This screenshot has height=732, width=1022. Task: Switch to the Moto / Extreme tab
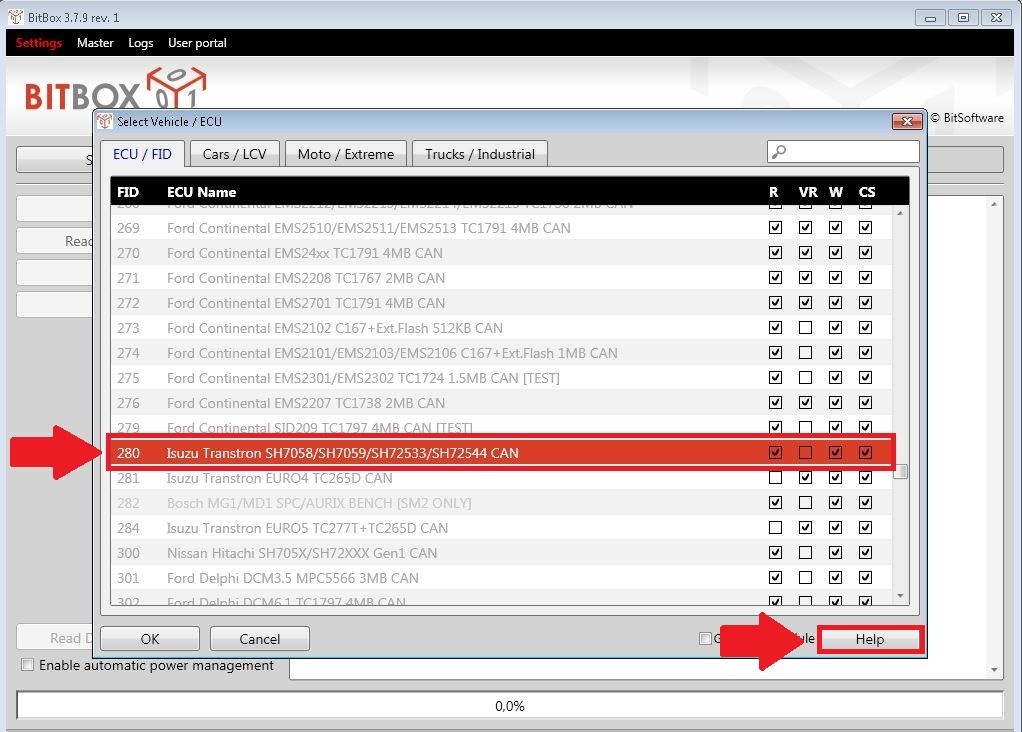tap(345, 154)
